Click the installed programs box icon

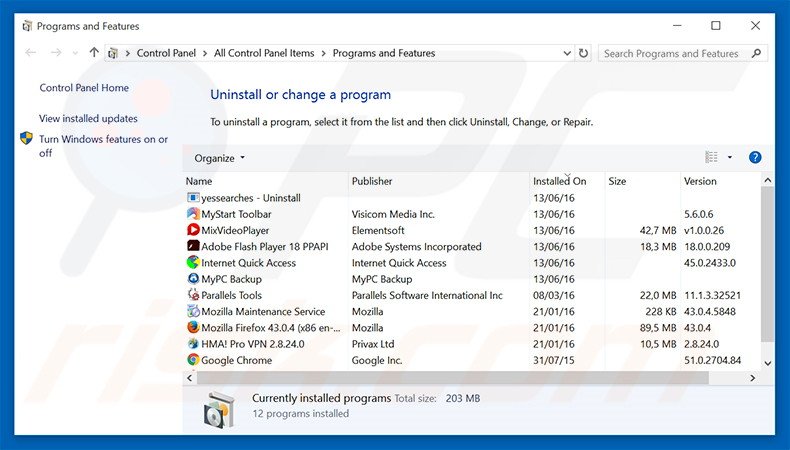(x=219, y=410)
